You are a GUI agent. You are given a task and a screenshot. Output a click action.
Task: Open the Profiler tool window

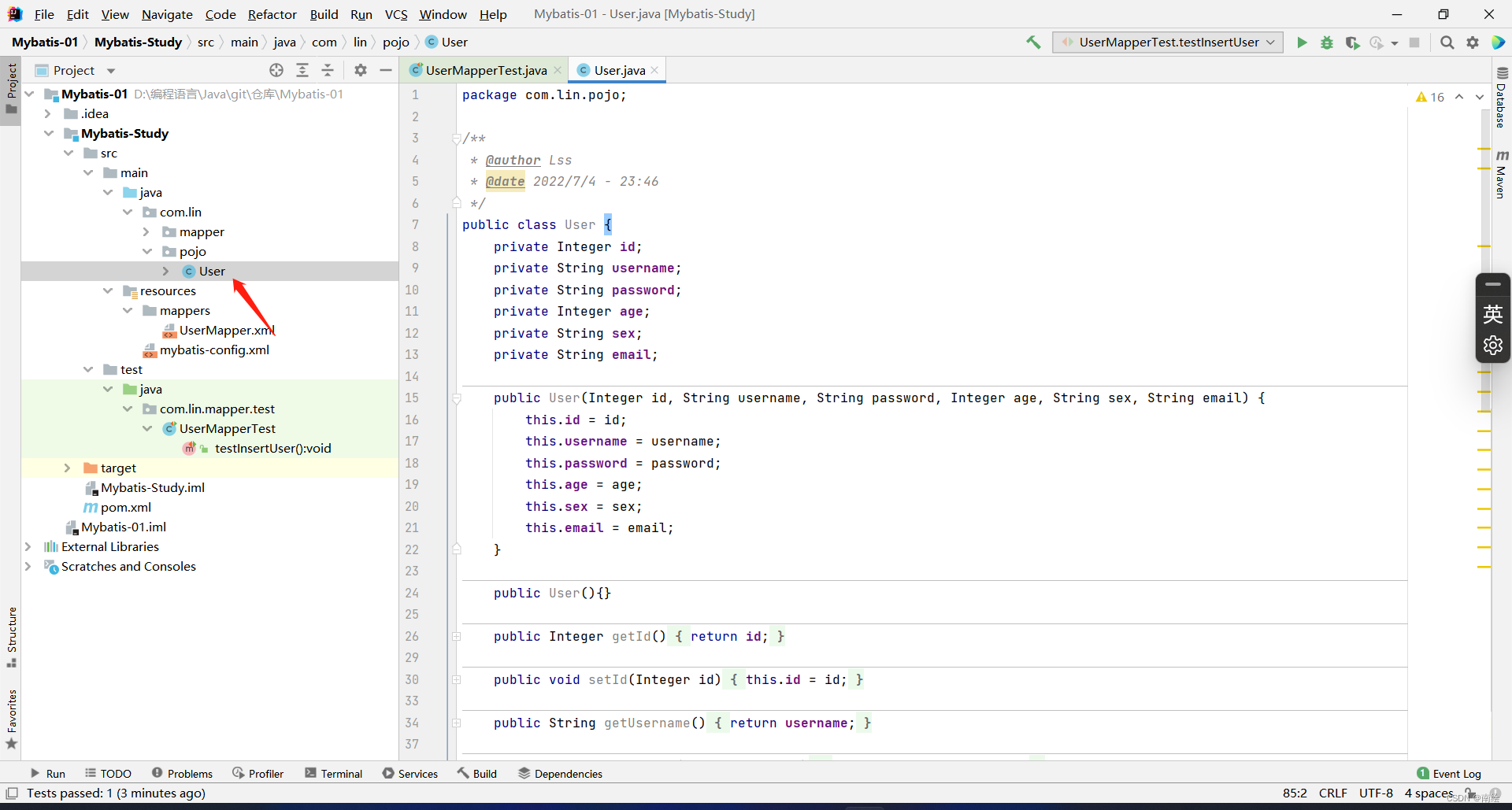coord(258,774)
